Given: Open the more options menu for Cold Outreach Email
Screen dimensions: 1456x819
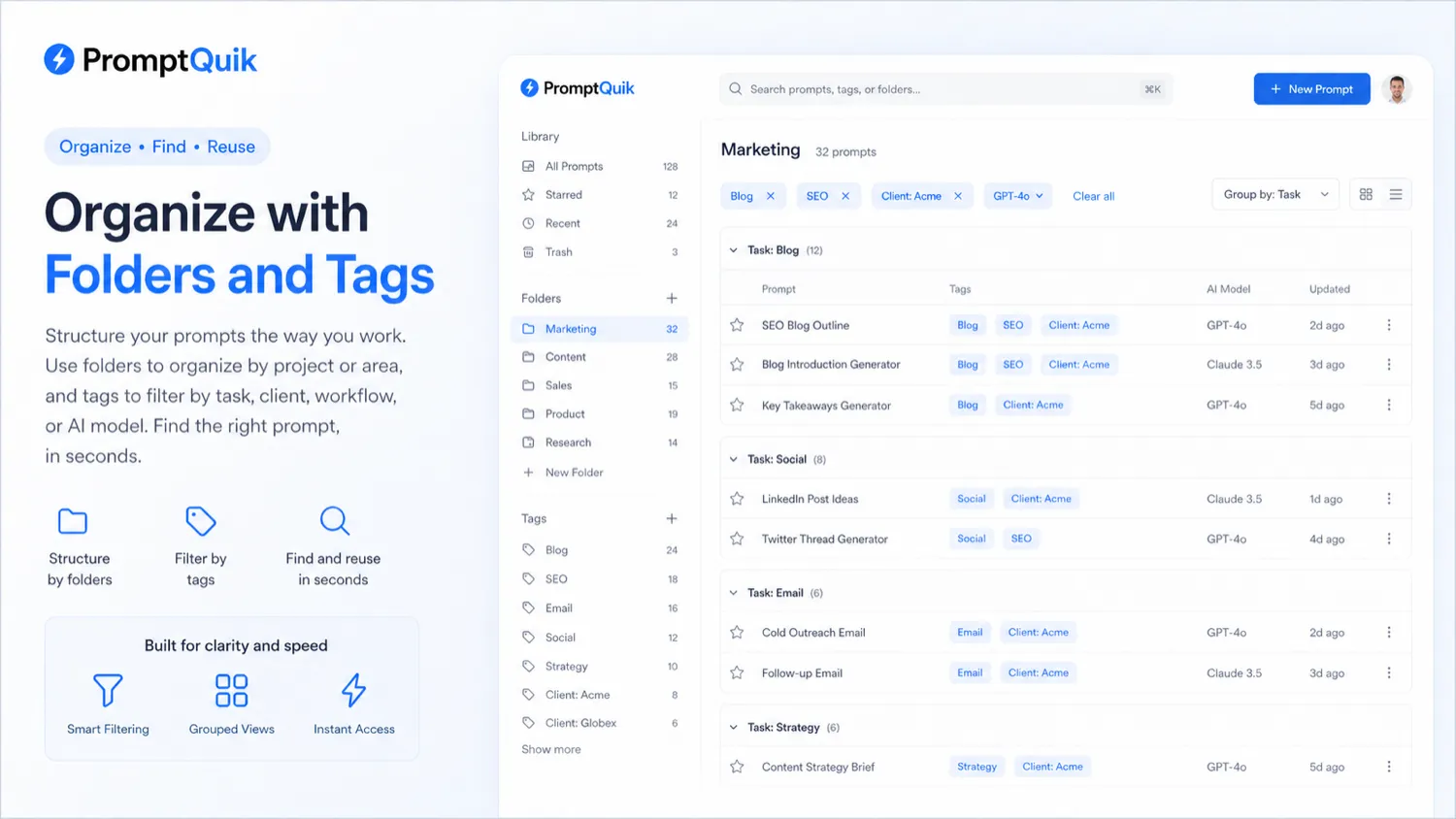Looking at the screenshot, I should tap(1389, 633).
